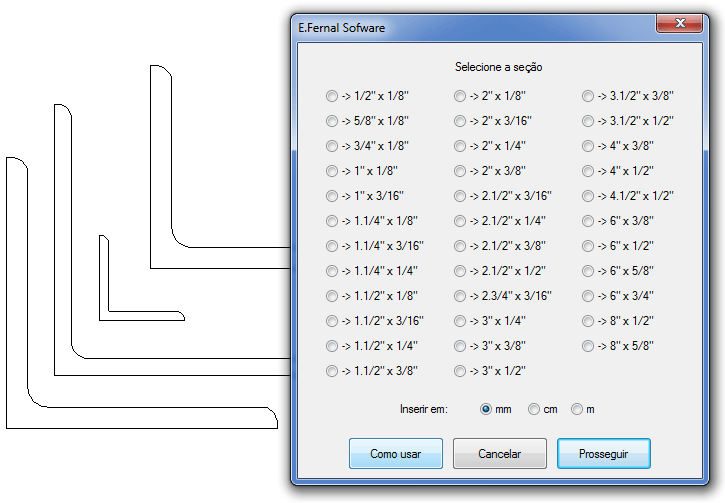
Task: Close the E.Fernal Sofware dialog
Action: coord(680,23)
